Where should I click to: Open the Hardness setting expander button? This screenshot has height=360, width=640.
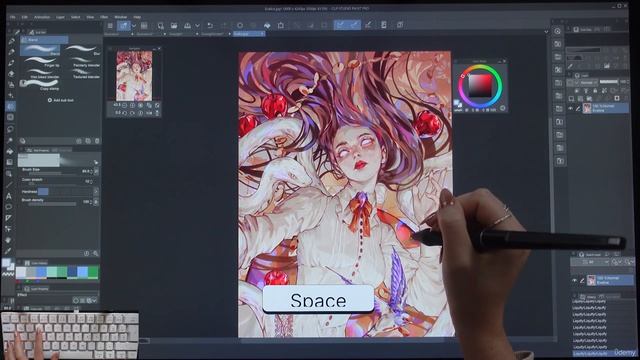[x=96, y=191]
